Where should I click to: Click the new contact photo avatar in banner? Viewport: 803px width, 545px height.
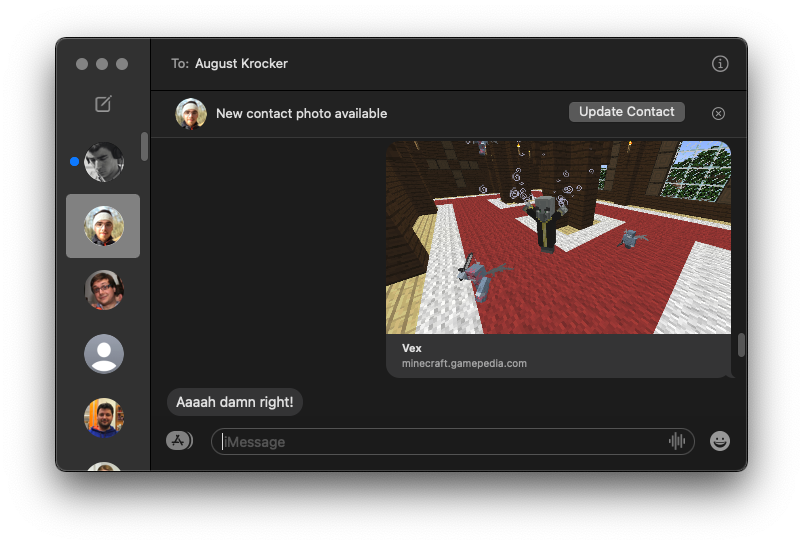191,114
